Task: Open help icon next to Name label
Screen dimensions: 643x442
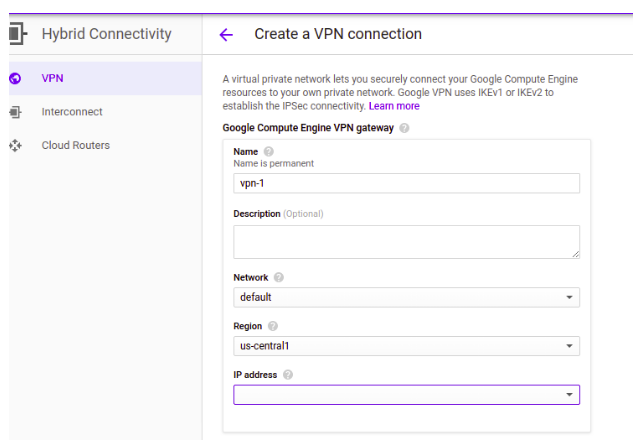Action: coord(269,152)
